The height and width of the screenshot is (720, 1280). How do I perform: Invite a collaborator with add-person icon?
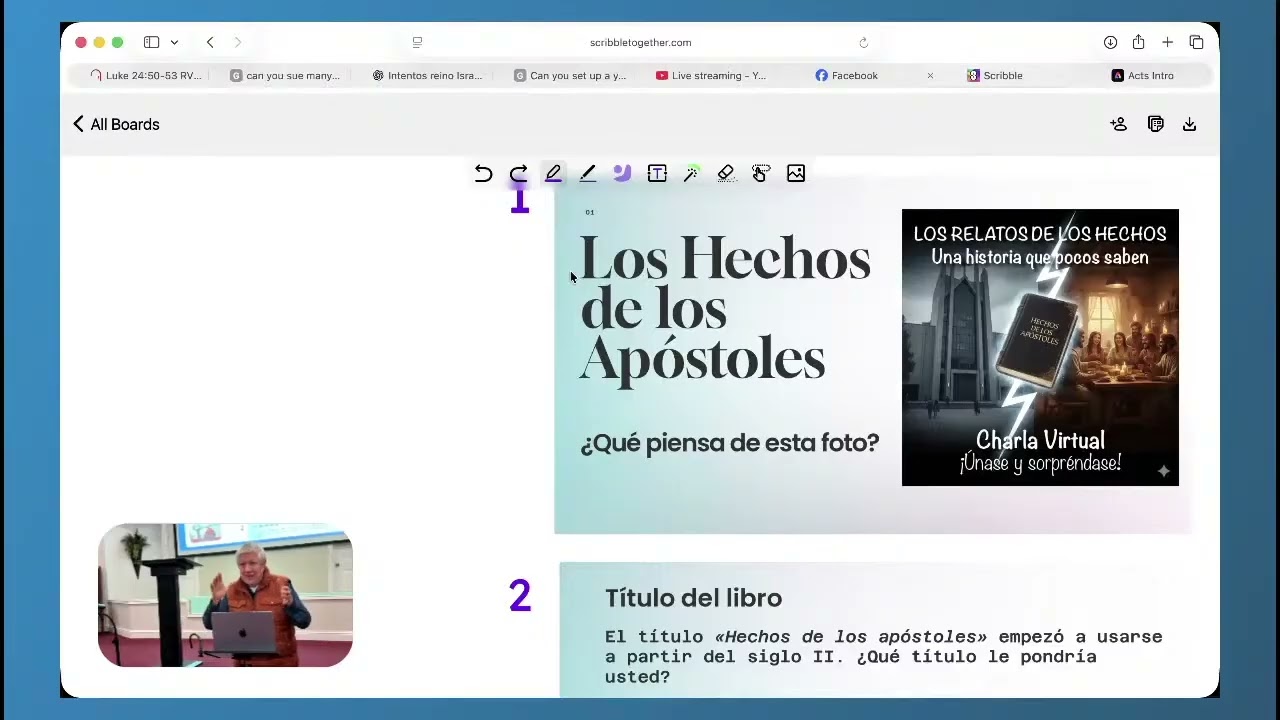[1119, 124]
